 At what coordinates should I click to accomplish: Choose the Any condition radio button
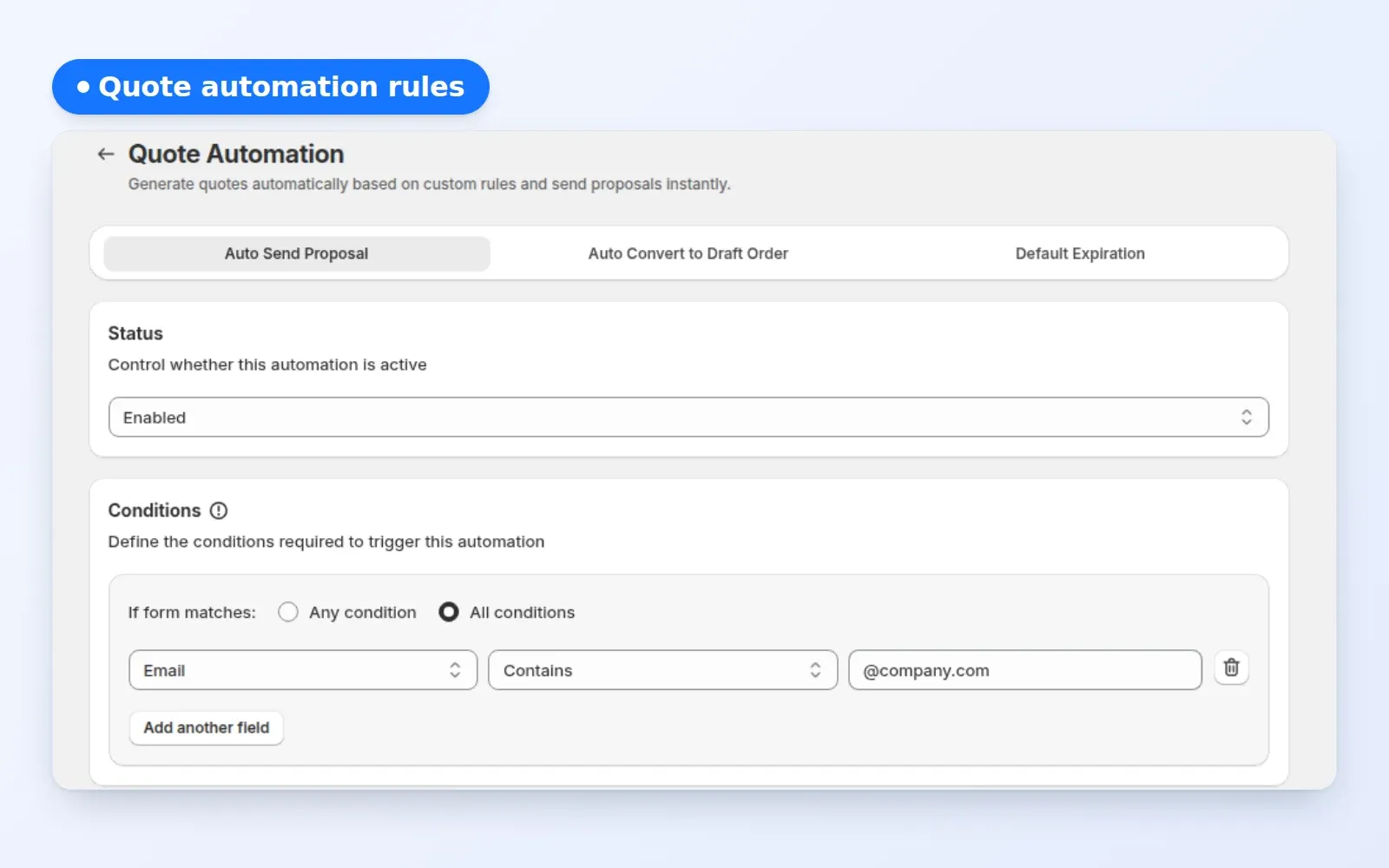coord(288,612)
